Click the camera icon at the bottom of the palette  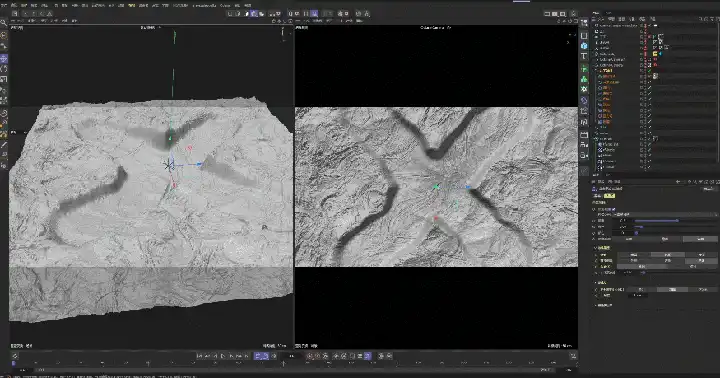coord(584,156)
